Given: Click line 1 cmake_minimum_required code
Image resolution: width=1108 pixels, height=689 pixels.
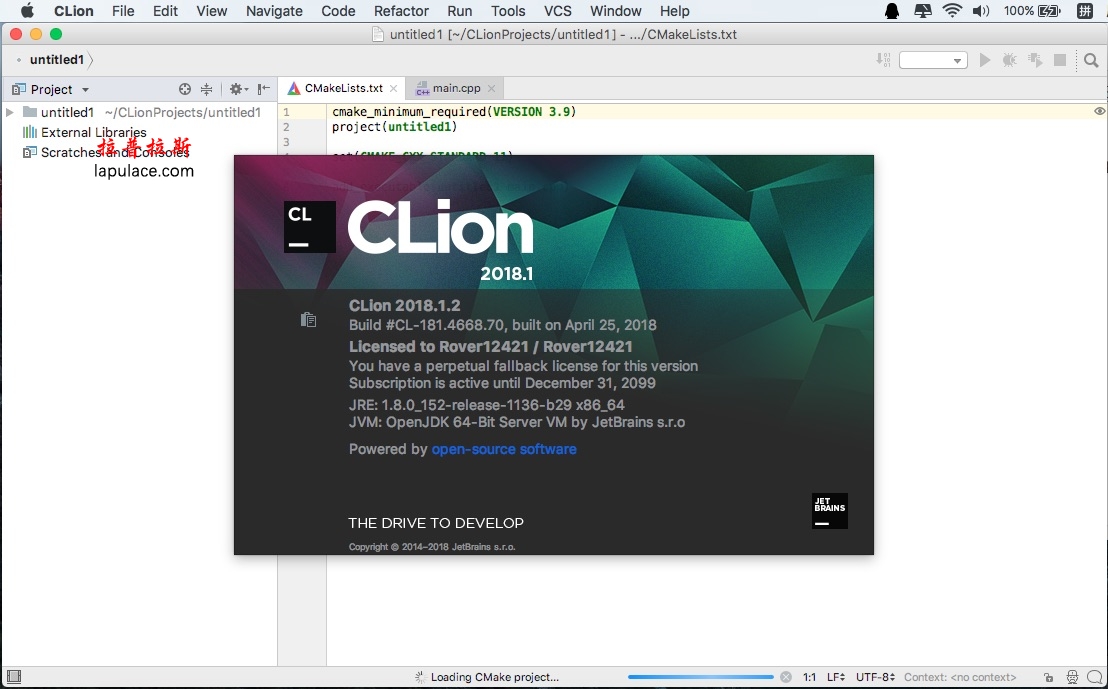Looking at the screenshot, I should pyautogui.click(x=454, y=112).
